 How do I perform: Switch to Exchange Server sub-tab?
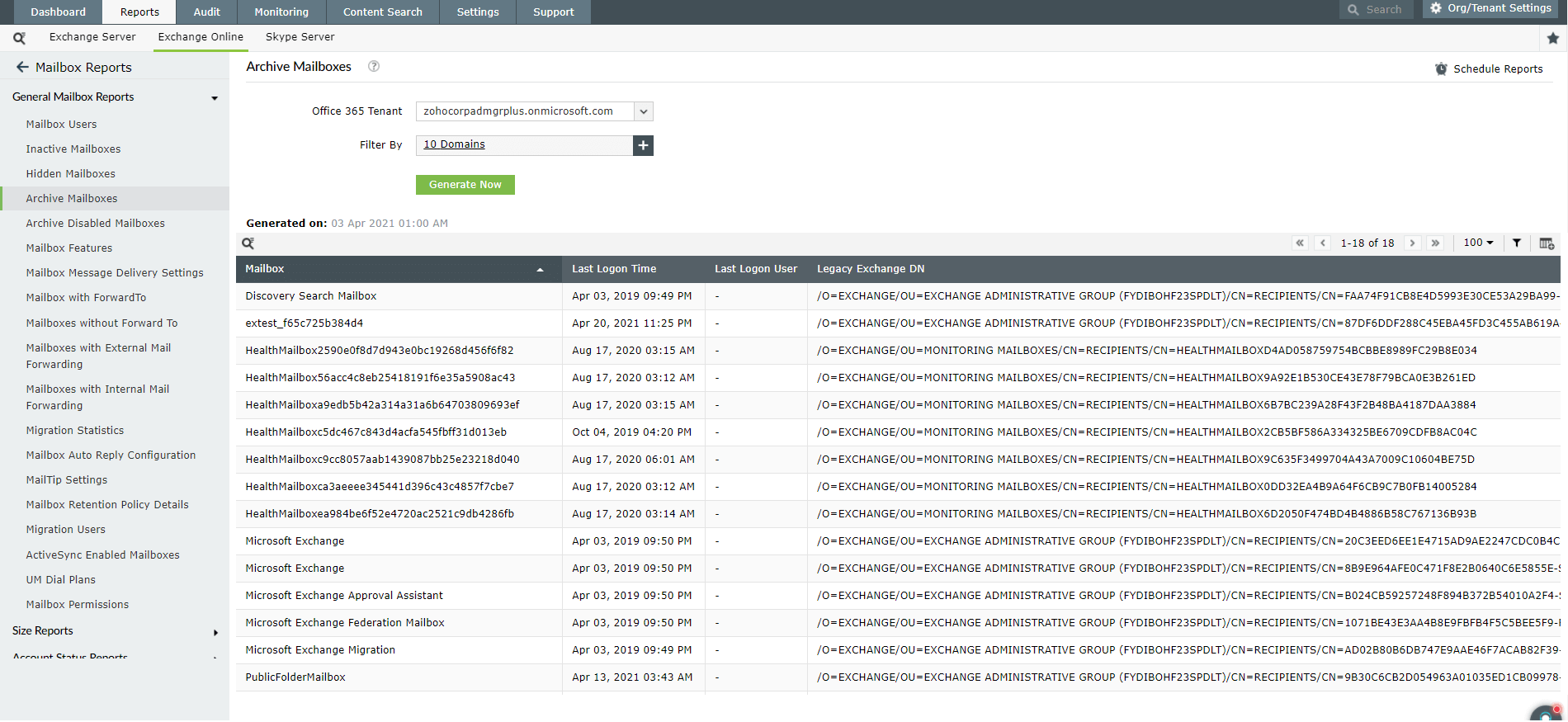pyautogui.click(x=92, y=37)
